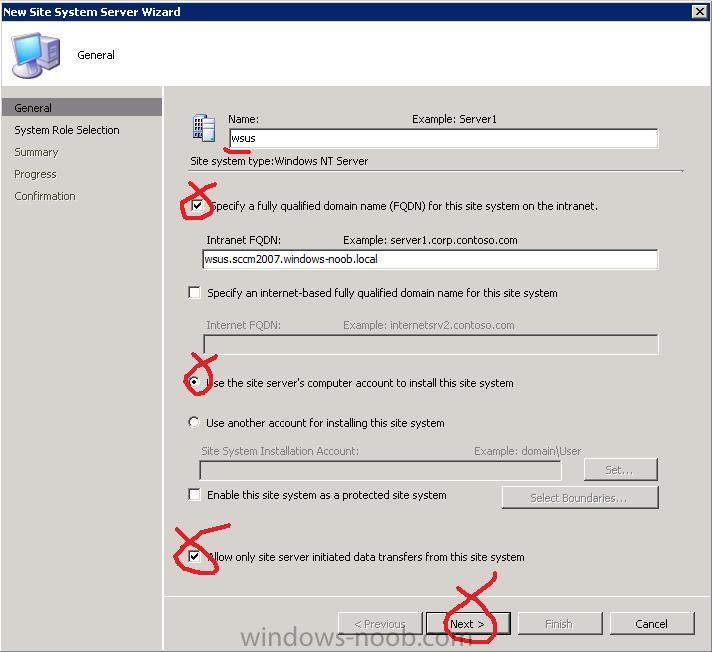Select Use the site server's computer account
Viewport: 712px width, 652px height.
(x=194, y=382)
